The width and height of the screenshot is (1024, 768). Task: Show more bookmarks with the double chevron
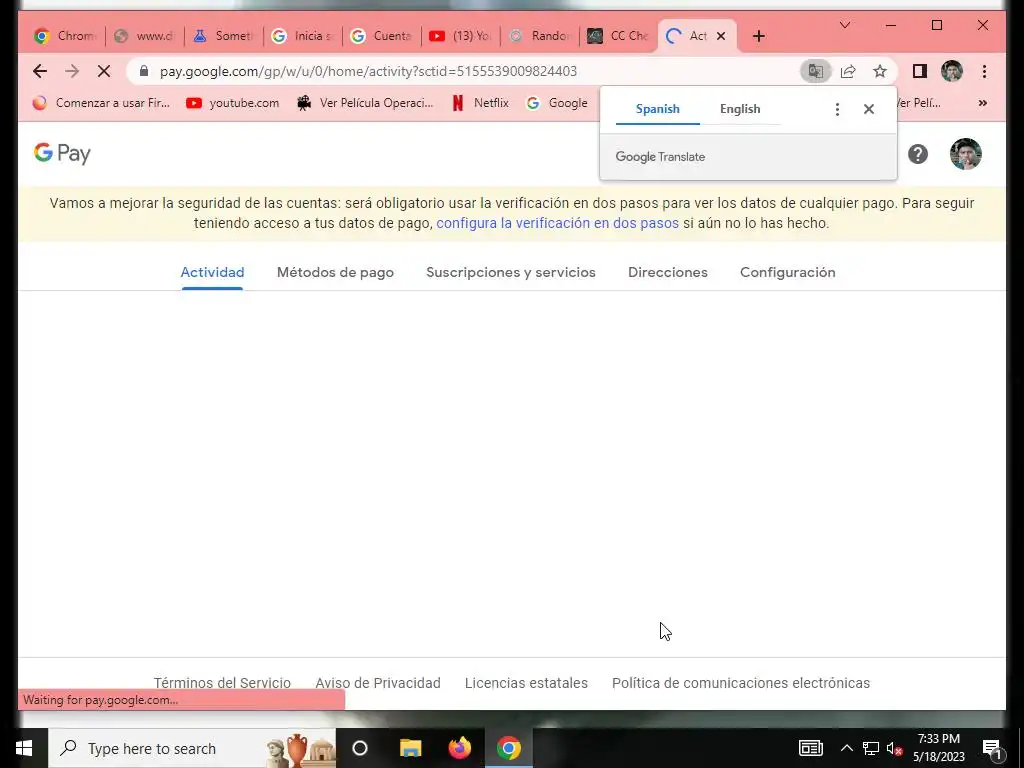[982, 103]
